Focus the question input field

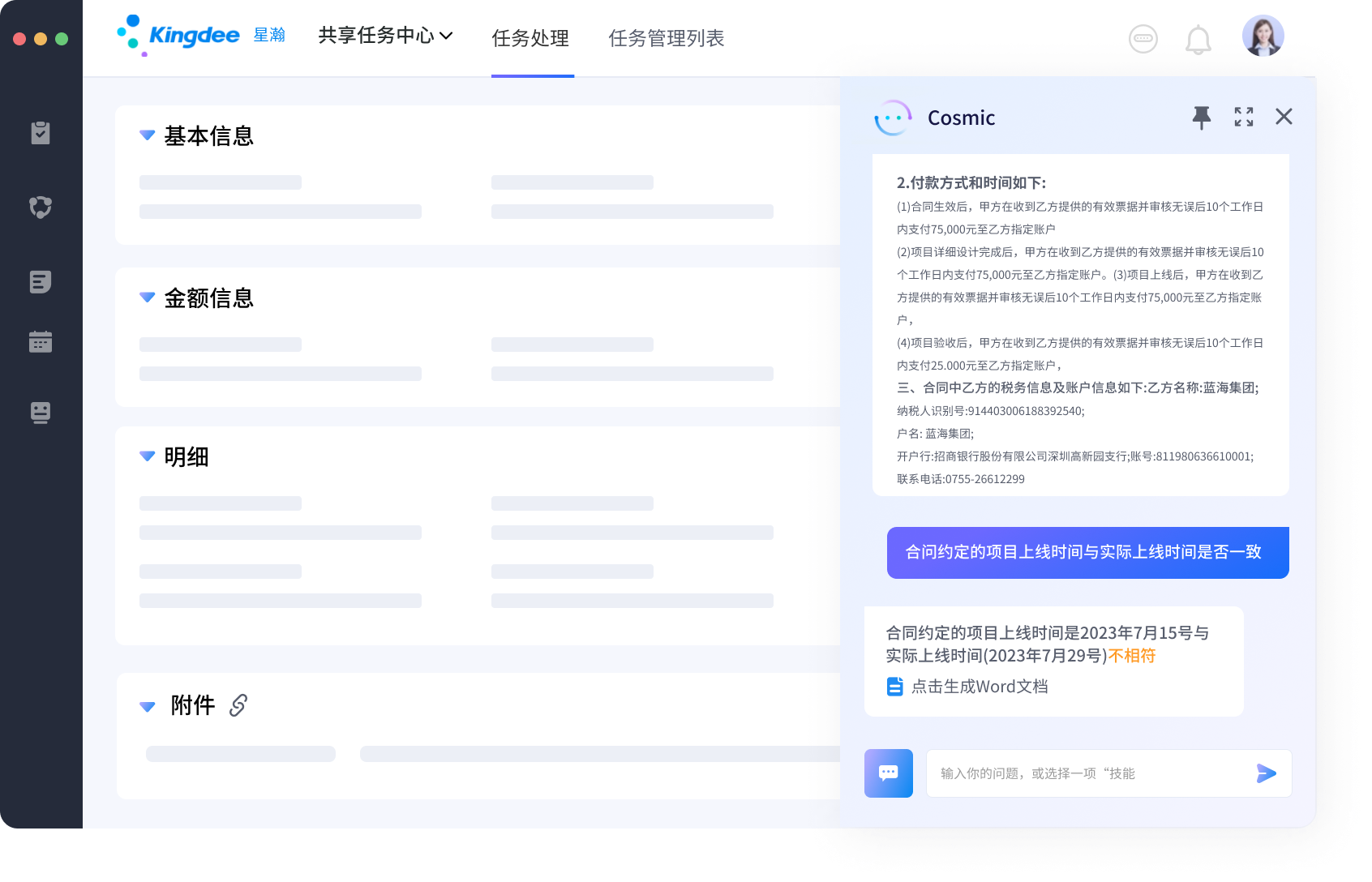tap(1087, 773)
